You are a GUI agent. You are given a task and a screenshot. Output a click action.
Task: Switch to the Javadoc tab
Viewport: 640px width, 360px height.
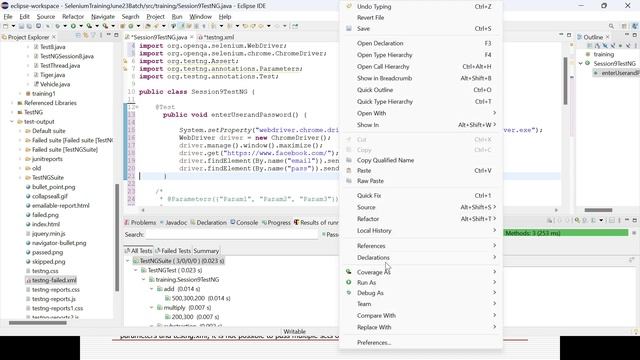tap(173, 222)
